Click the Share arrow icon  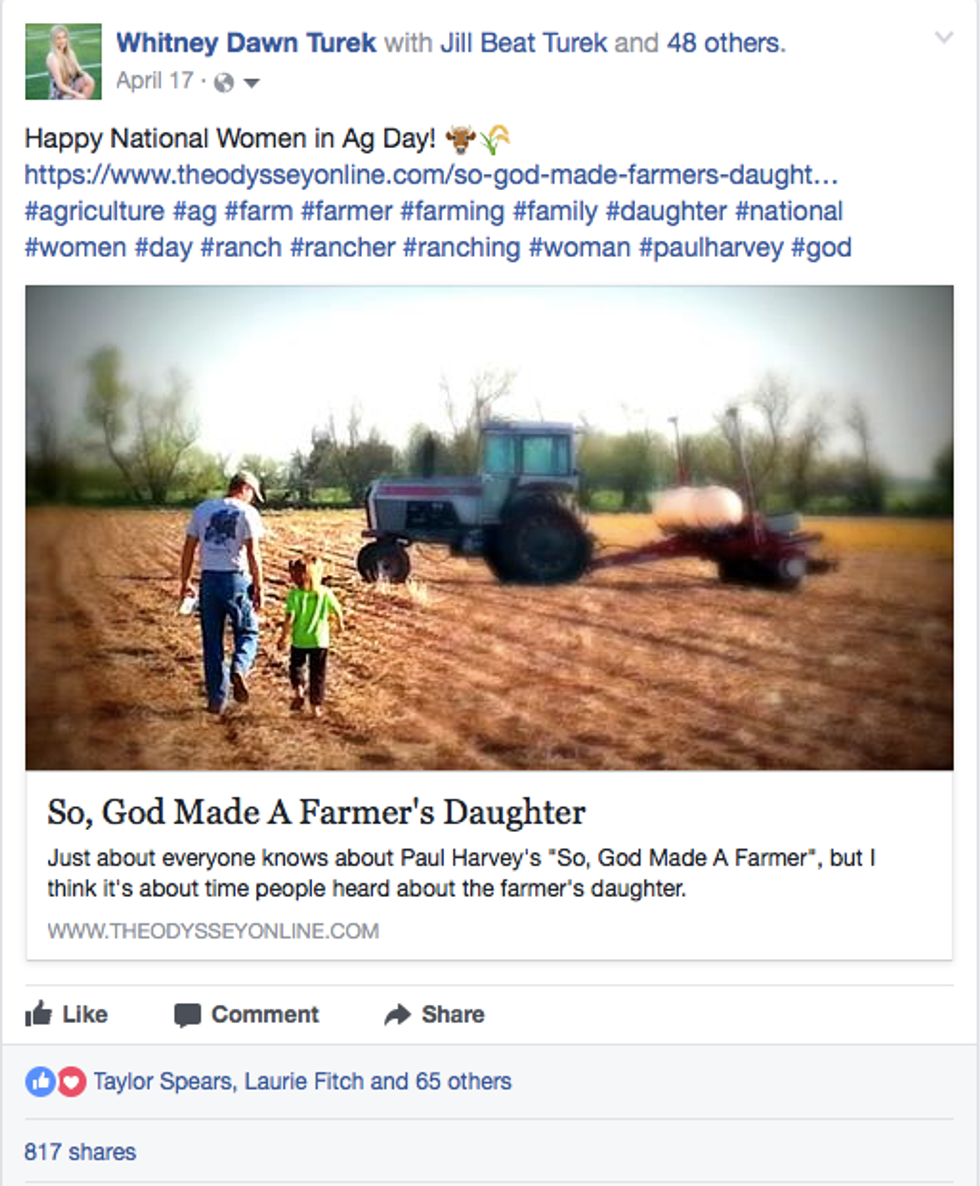(x=397, y=1015)
